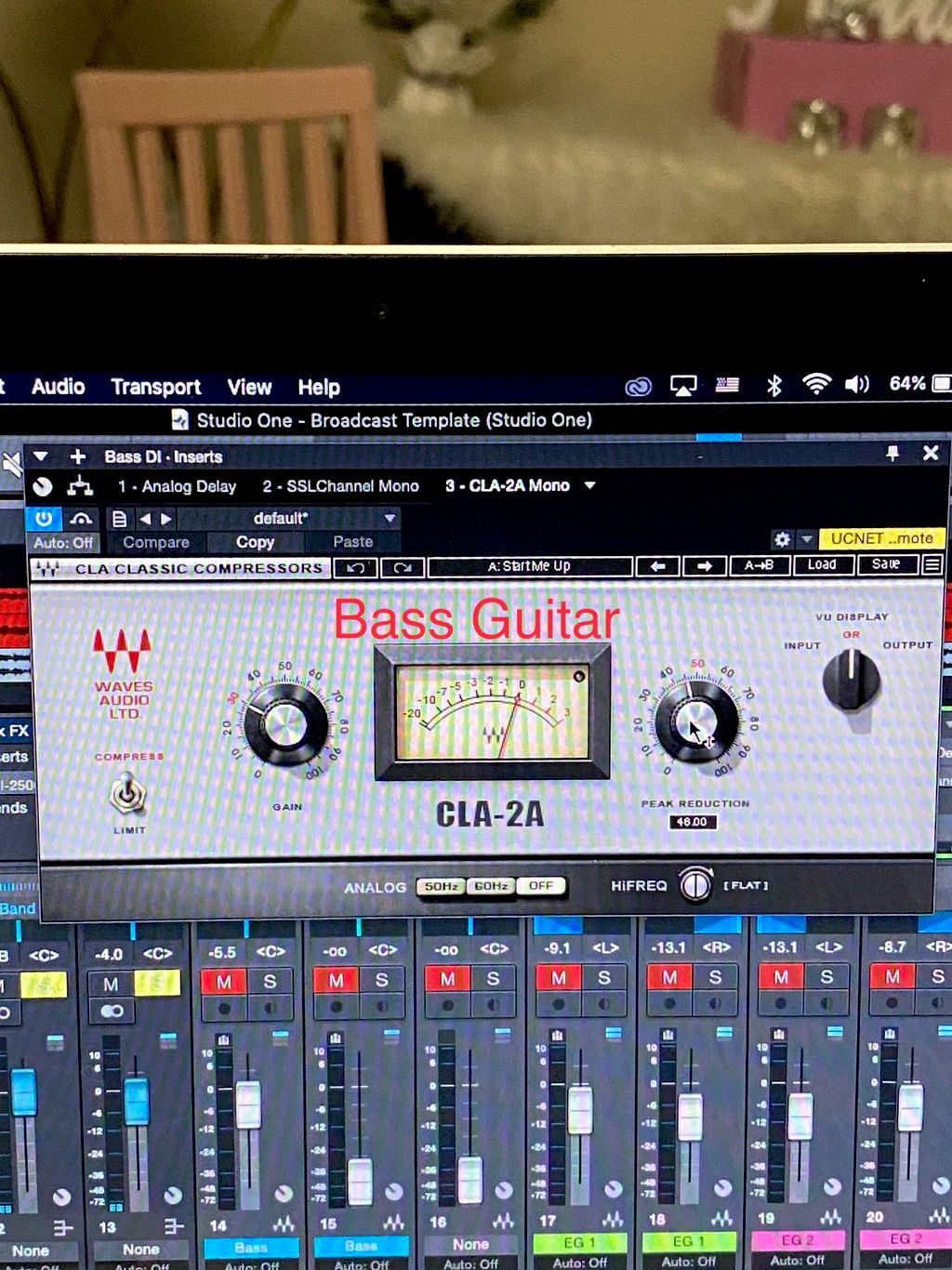This screenshot has width=952, height=1270.
Task: Load the next preset with the right triangle
Action: pos(166,519)
